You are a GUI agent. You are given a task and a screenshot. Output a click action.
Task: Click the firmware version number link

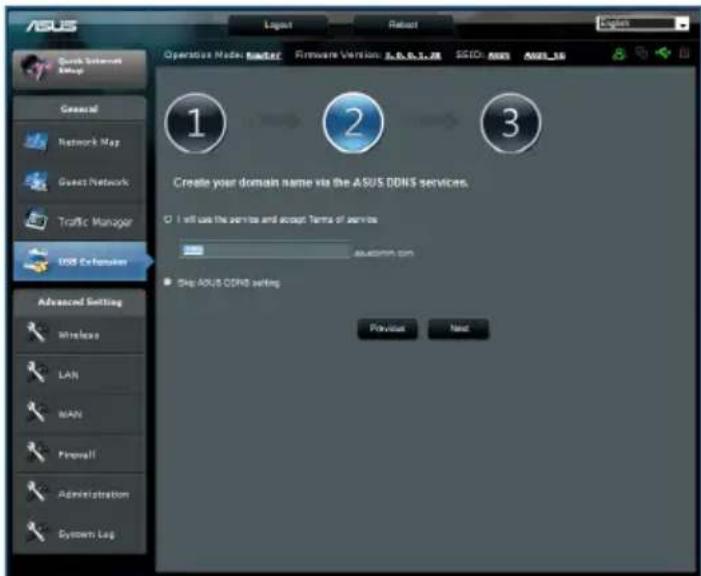coord(413,55)
